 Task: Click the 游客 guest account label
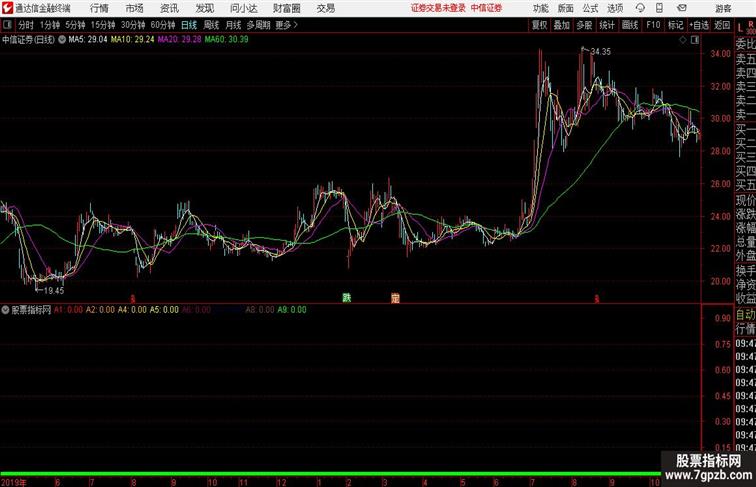pos(723,8)
